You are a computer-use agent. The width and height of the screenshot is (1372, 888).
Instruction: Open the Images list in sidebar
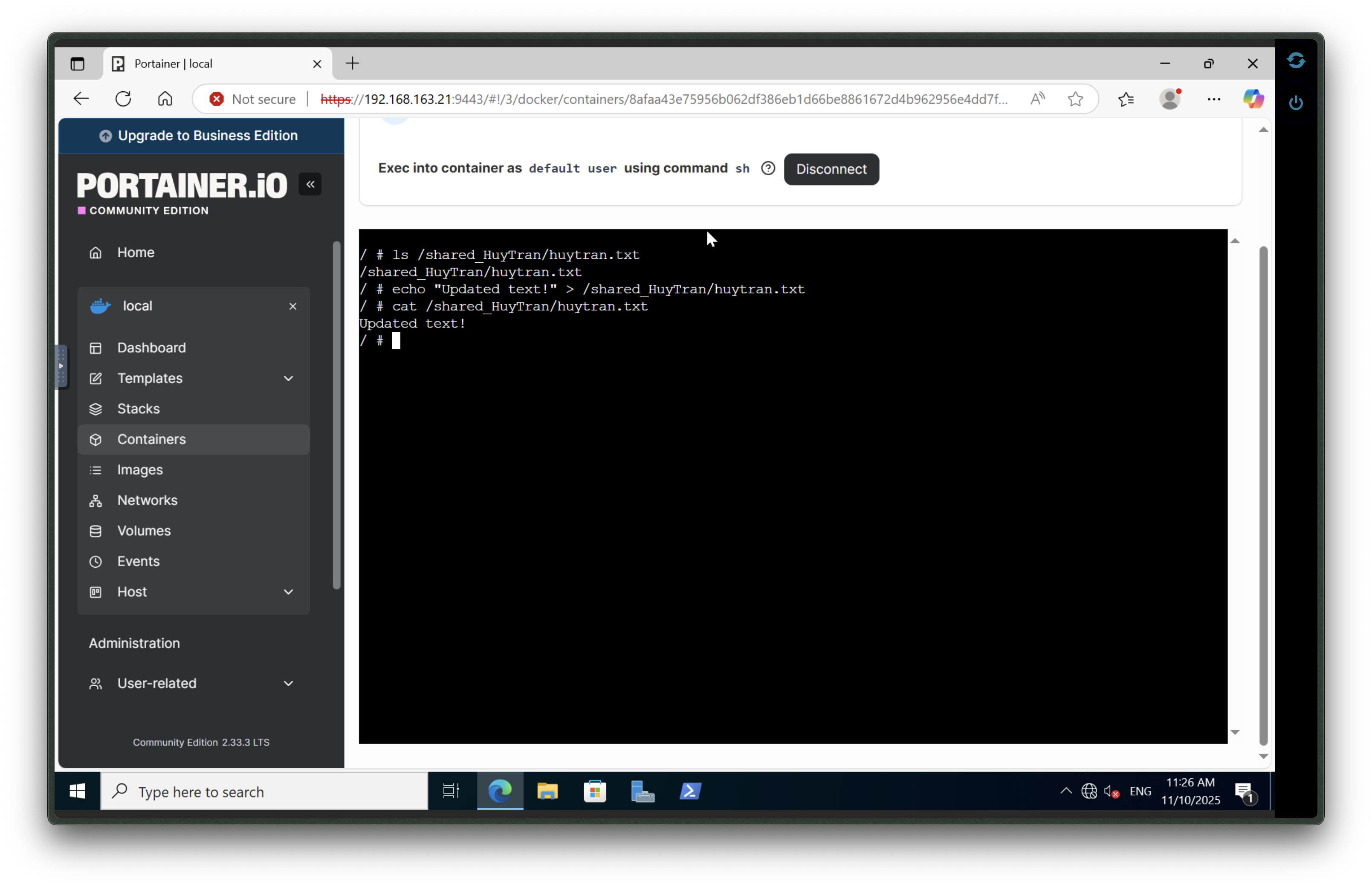pyautogui.click(x=139, y=470)
